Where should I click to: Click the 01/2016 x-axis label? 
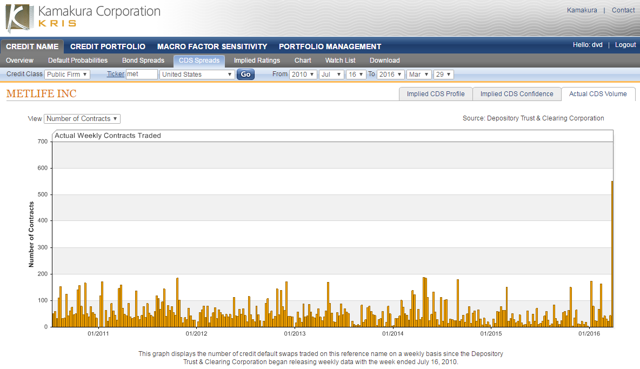coord(589,333)
